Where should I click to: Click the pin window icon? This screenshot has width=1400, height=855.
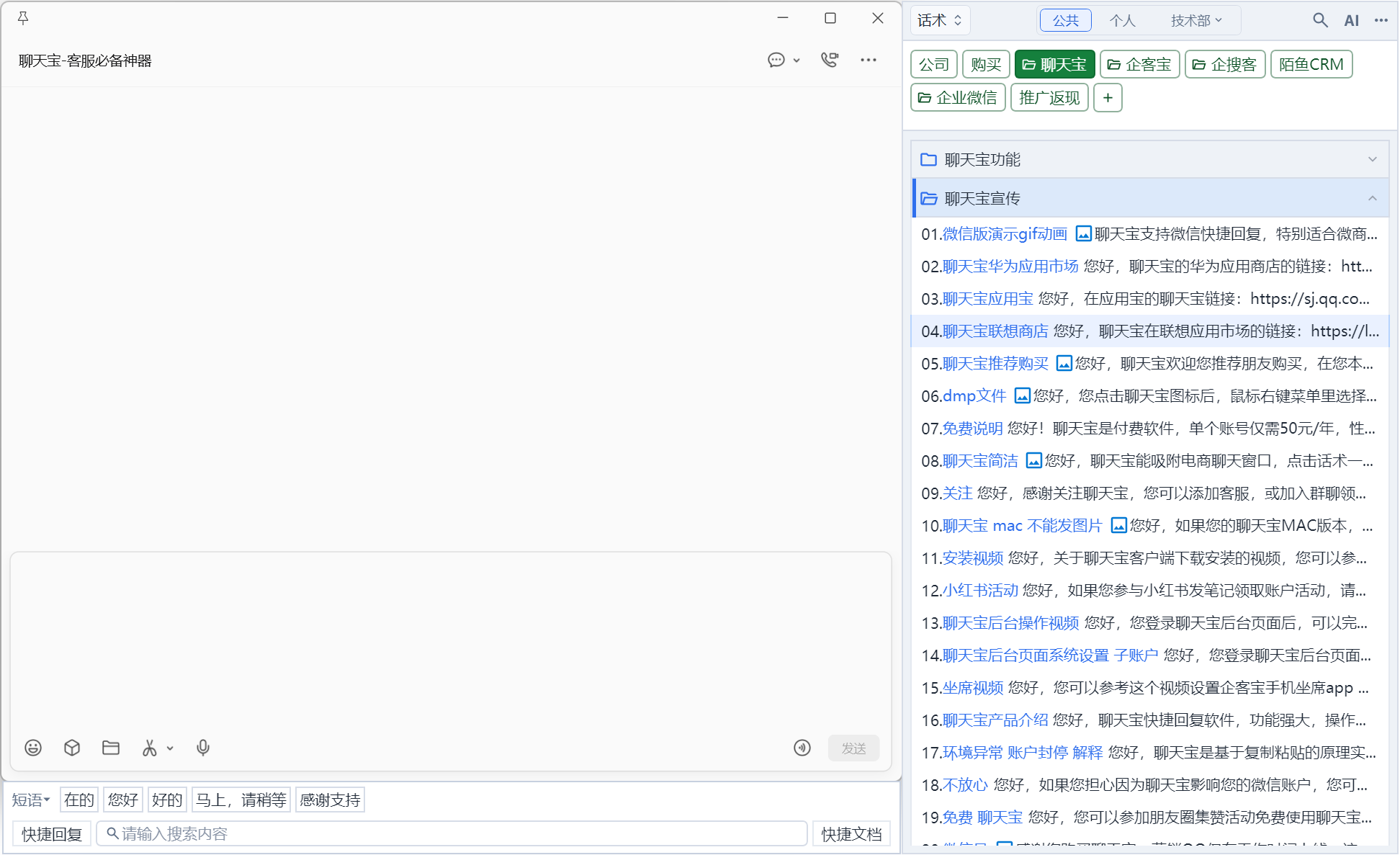(x=23, y=18)
